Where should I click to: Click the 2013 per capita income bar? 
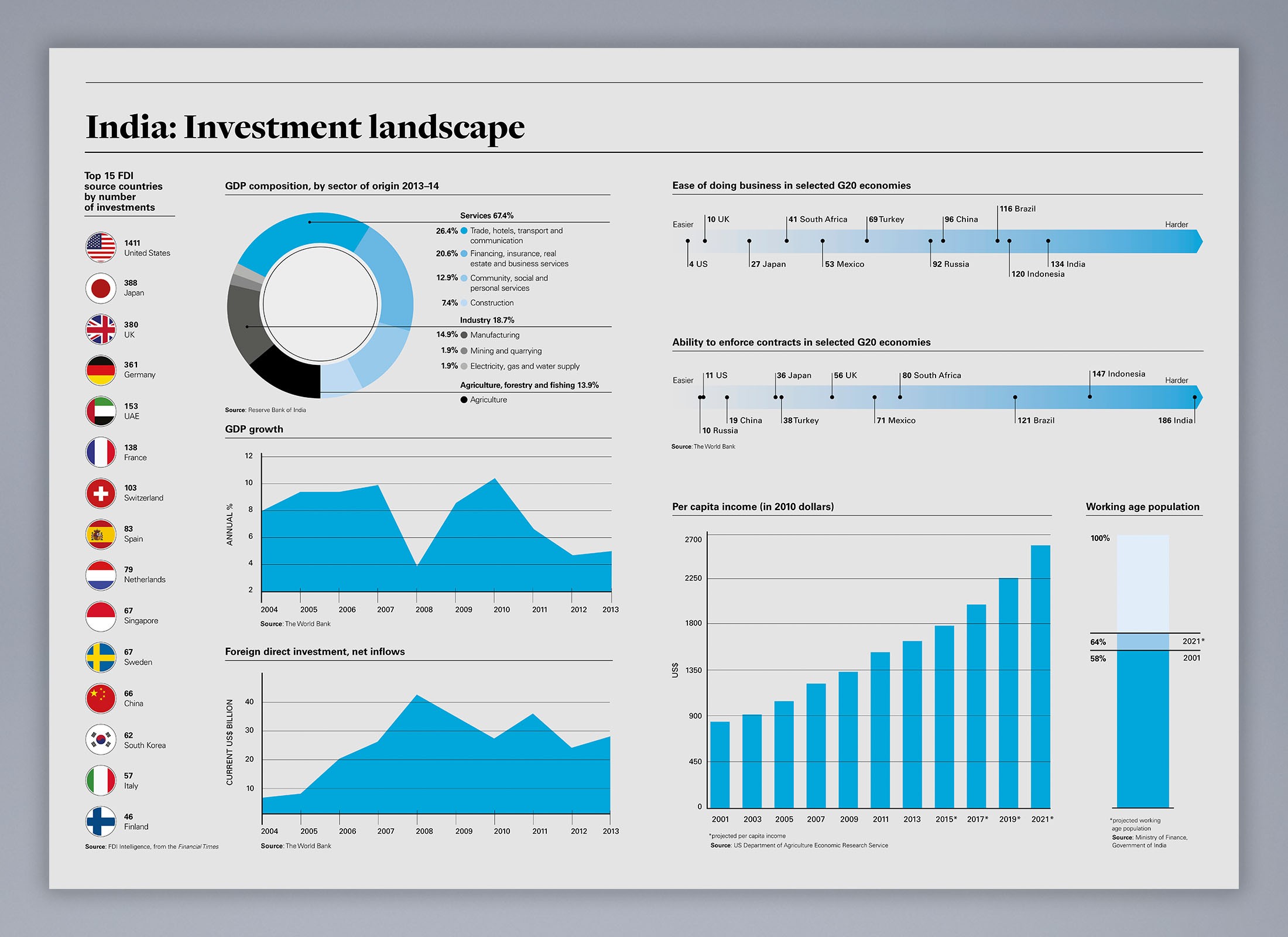[x=912, y=724]
